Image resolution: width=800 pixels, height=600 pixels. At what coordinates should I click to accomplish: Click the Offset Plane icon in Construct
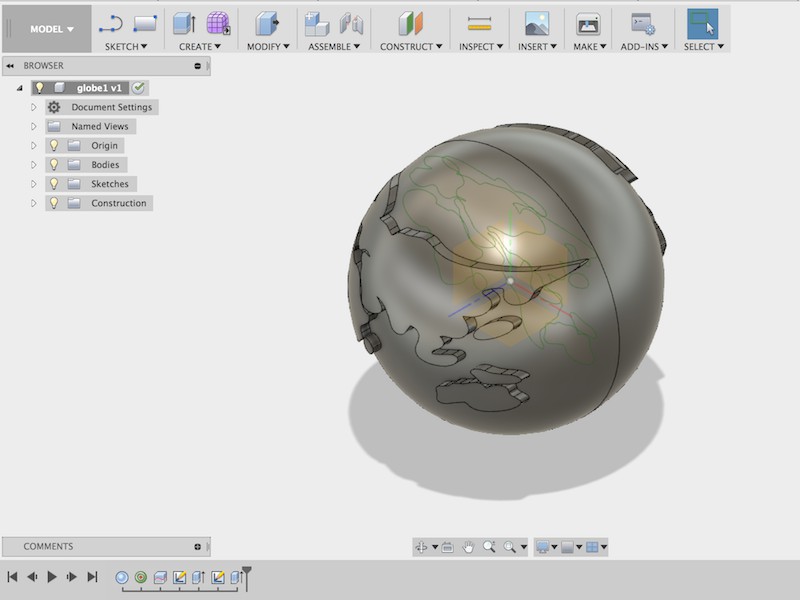[x=410, y=23]
